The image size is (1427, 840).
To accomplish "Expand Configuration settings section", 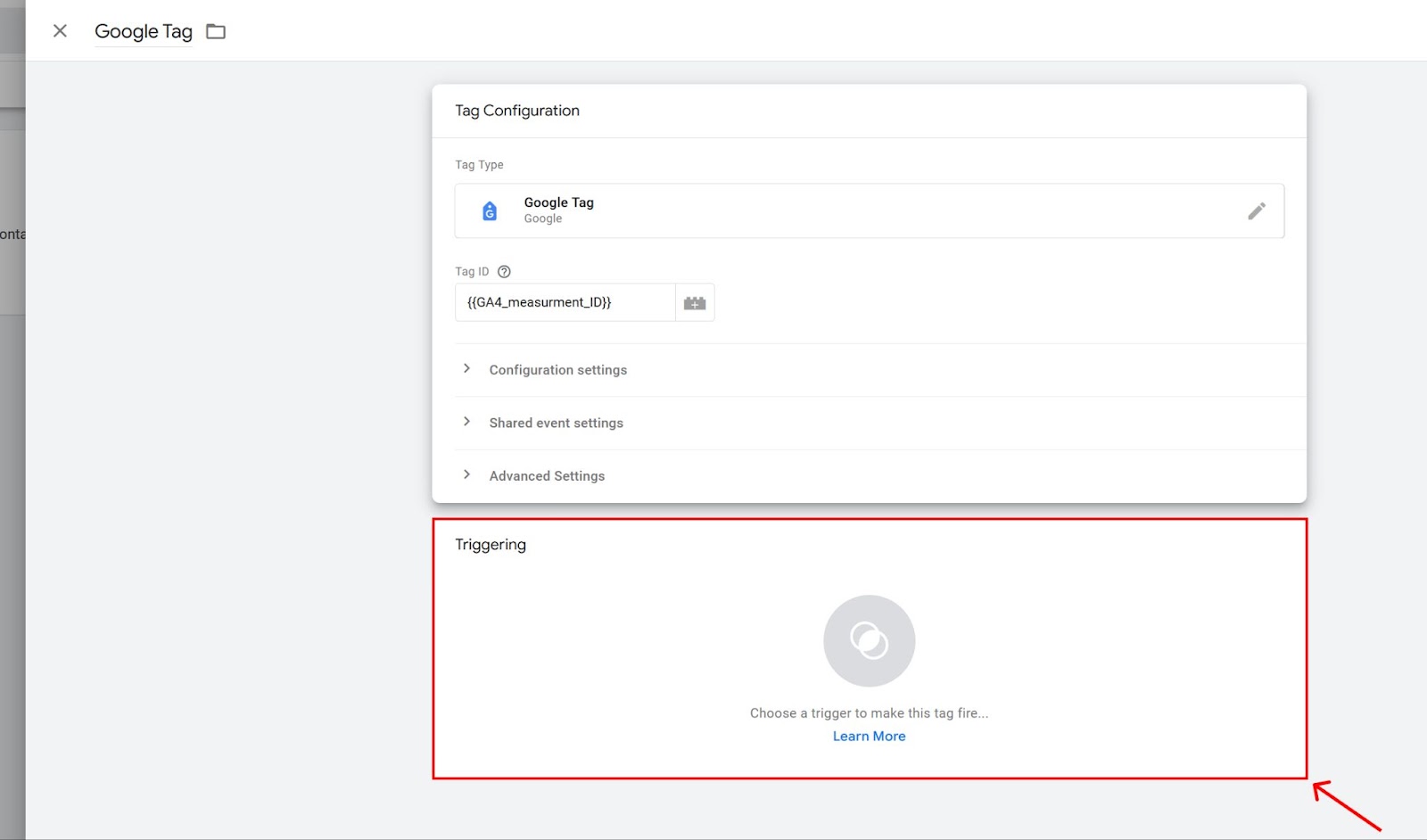I will [x=557, y=370].
